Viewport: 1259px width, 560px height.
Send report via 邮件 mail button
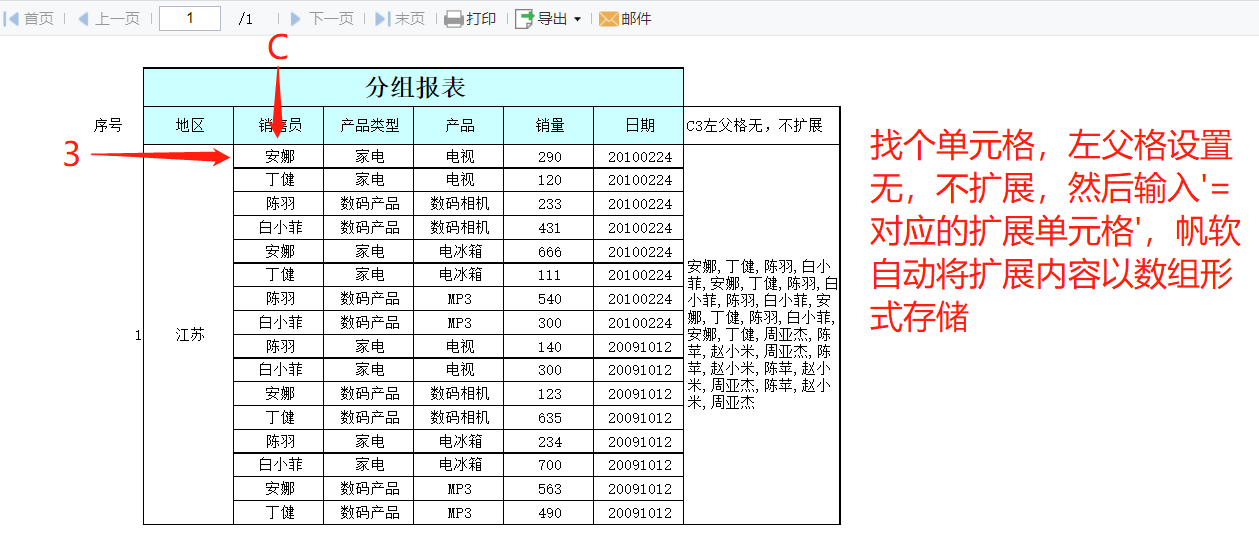tap(625, 19)
